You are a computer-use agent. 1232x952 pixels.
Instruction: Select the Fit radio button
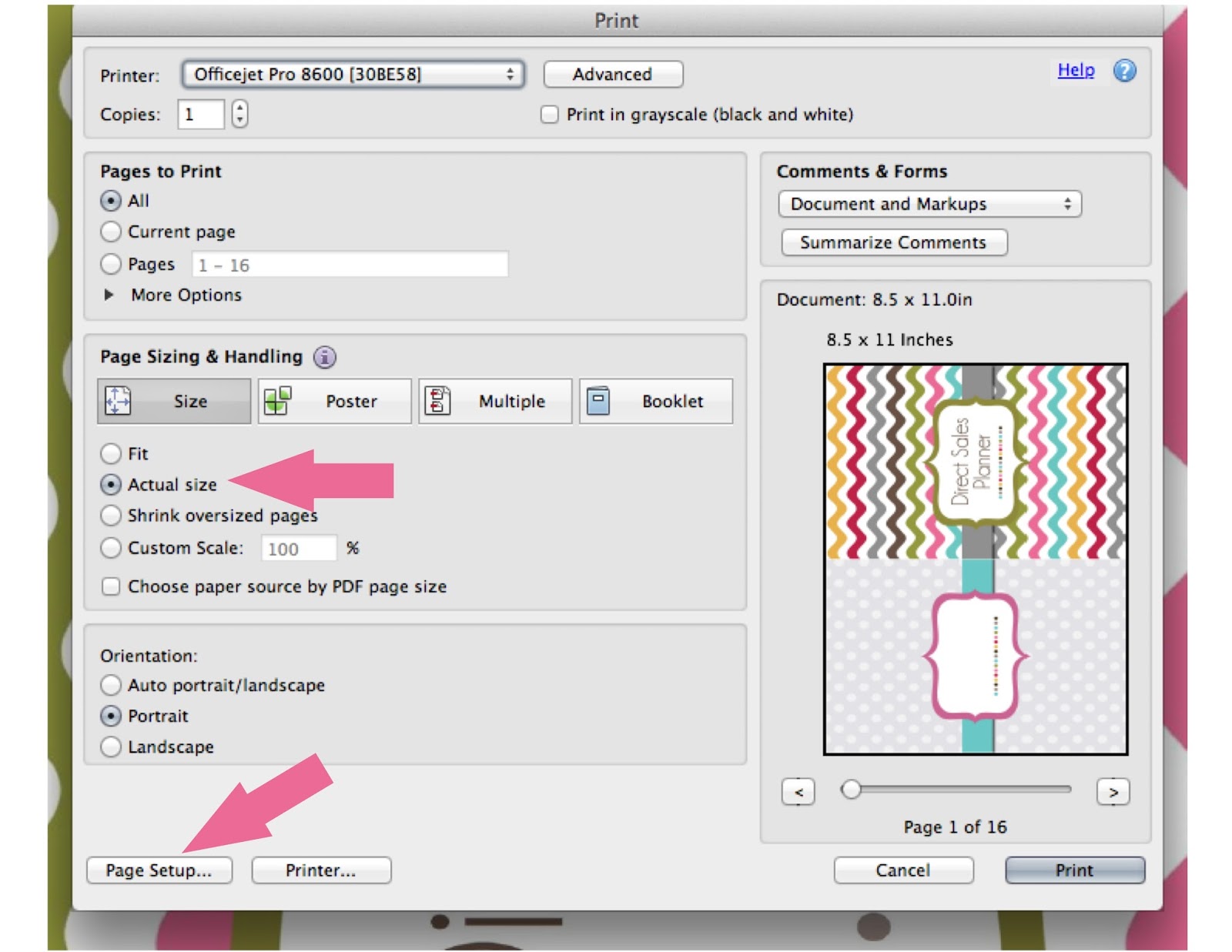[111, 453]
